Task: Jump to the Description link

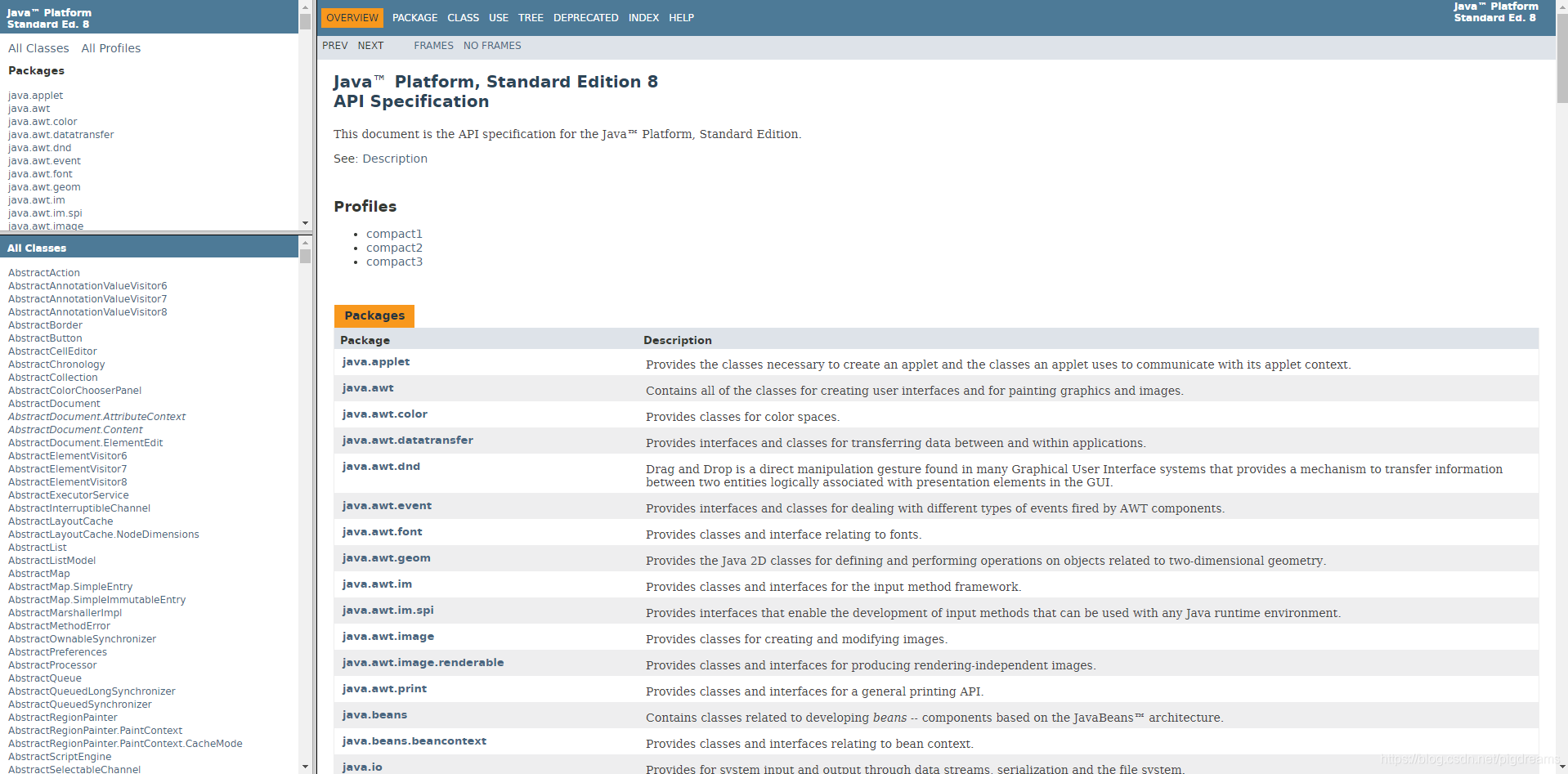Action: (395, 159)
